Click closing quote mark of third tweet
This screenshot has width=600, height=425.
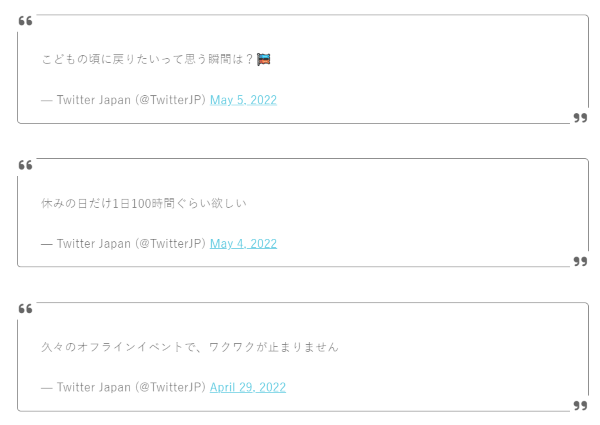click(580, 405)
